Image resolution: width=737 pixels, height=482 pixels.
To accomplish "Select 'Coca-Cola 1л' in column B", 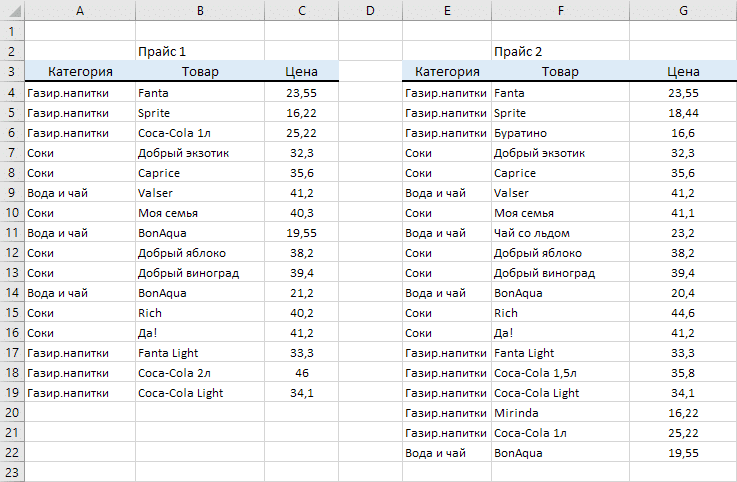I will [200, 133].
